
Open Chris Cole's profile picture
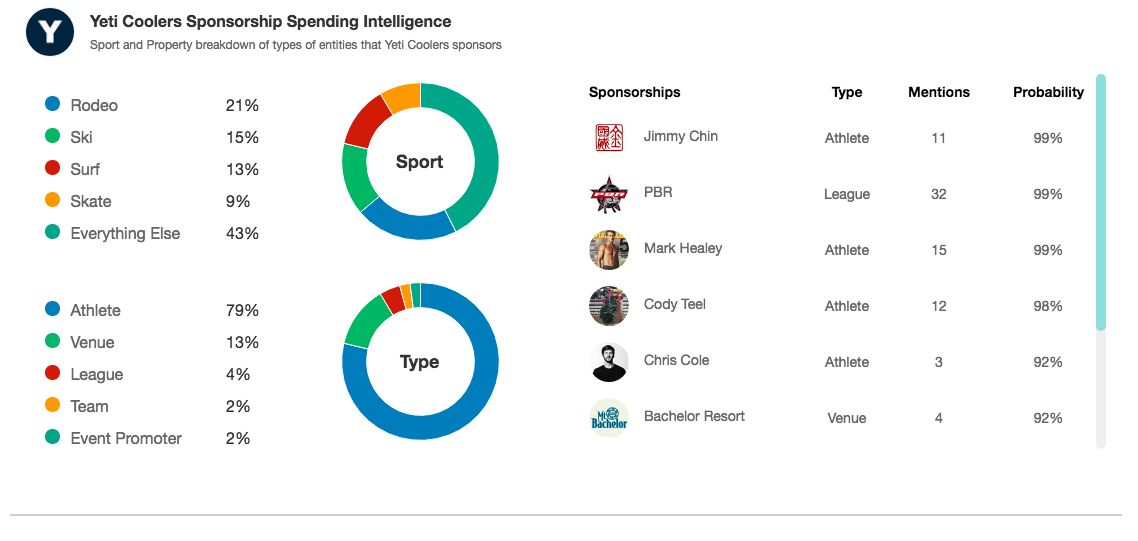click(609, 362)
